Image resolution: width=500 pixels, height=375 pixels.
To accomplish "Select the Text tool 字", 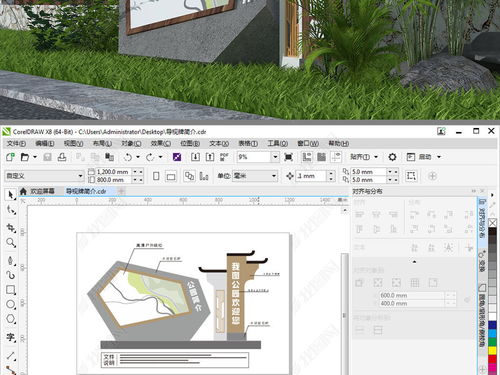I will pos(11,337).
